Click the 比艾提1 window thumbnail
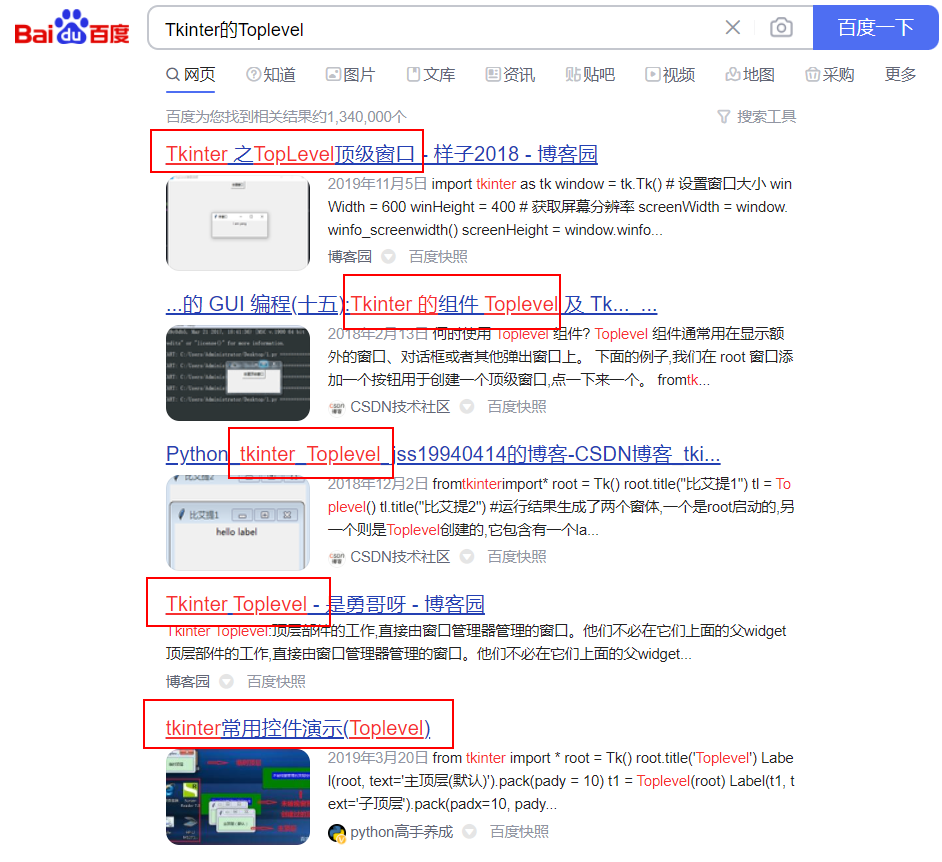This screenshot has height=862, width=942. (x=238, y=523)
